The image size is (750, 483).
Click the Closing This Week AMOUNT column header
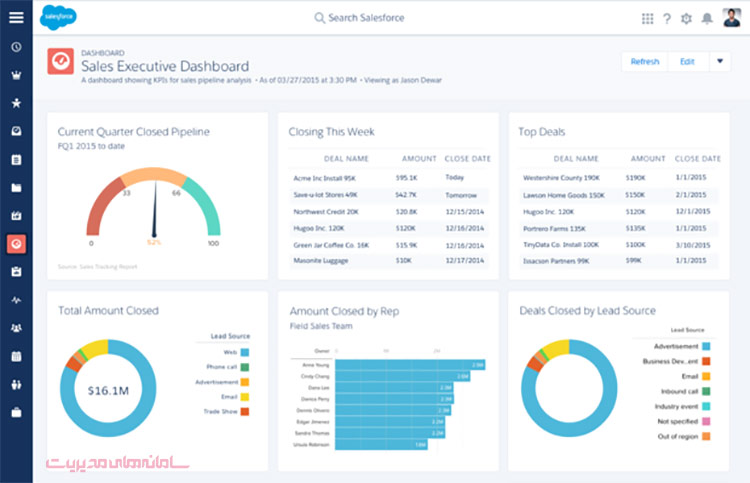pos(419,158)
